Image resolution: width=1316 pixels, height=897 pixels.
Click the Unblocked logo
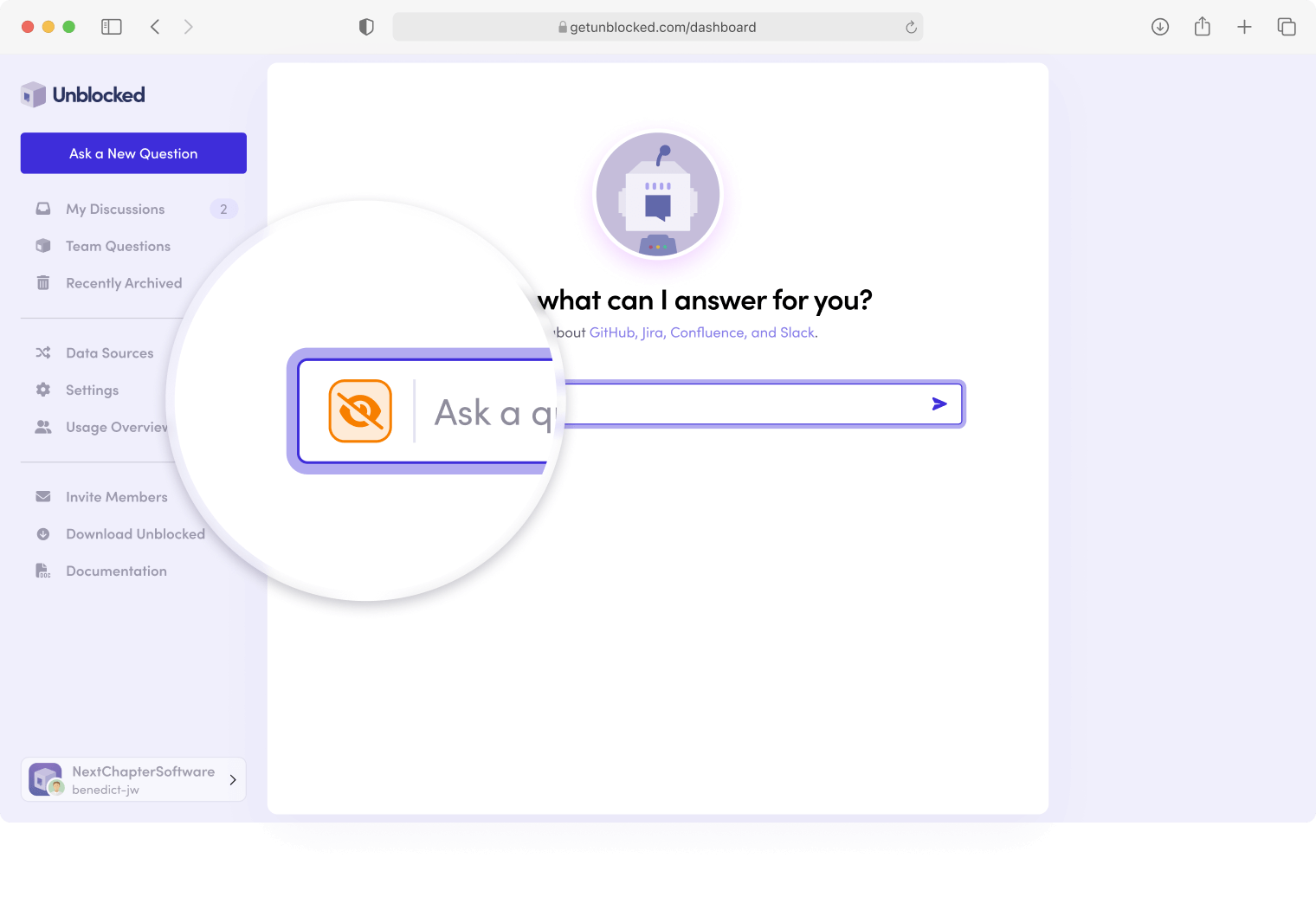point(83,95)
